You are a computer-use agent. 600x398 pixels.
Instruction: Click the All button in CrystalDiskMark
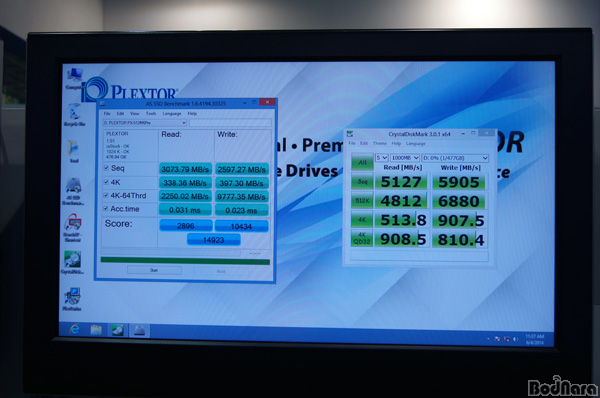click(362, 162)
